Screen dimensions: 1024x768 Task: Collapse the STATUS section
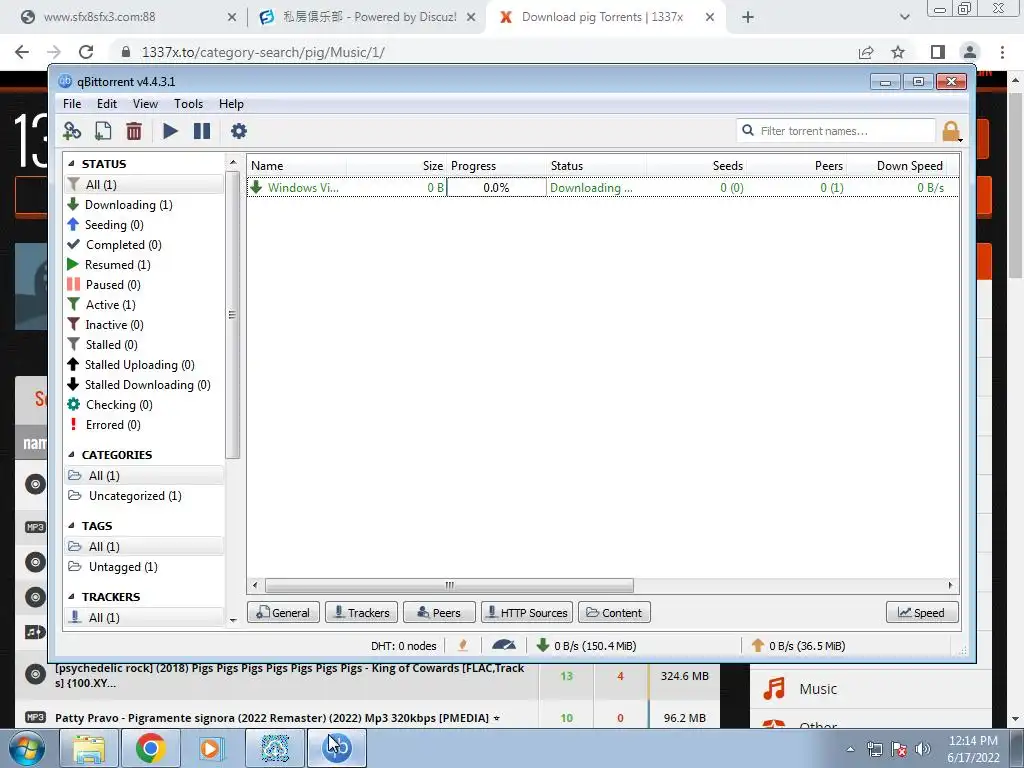coord(71,164)
